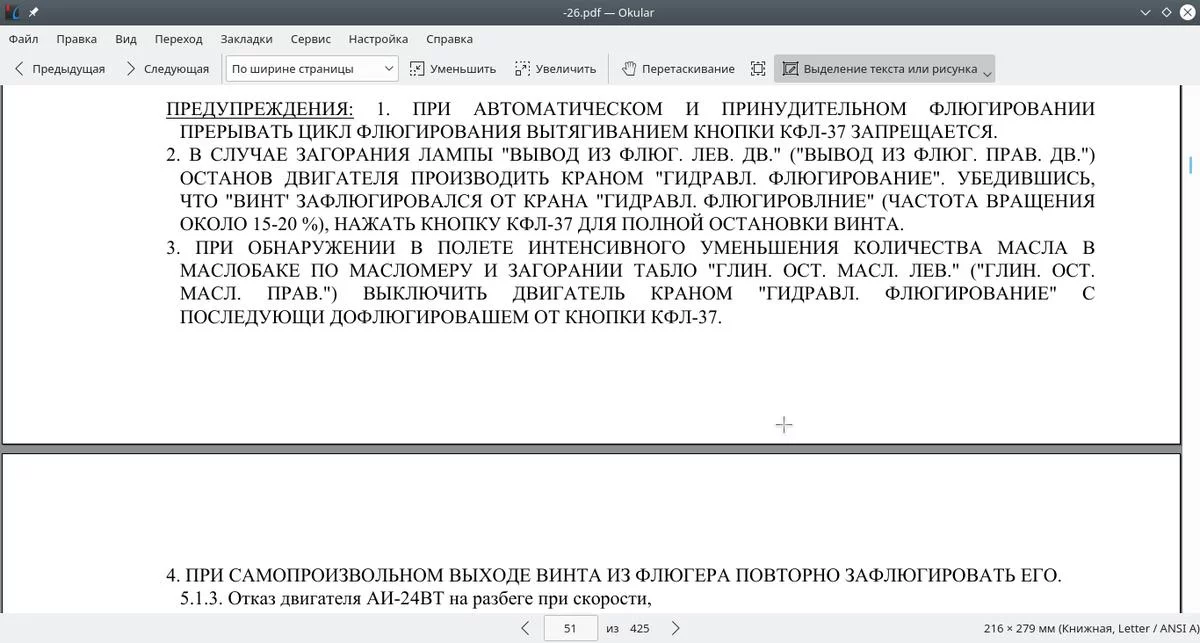Toggle the region zoom selection icon

(x=758, y=69)
